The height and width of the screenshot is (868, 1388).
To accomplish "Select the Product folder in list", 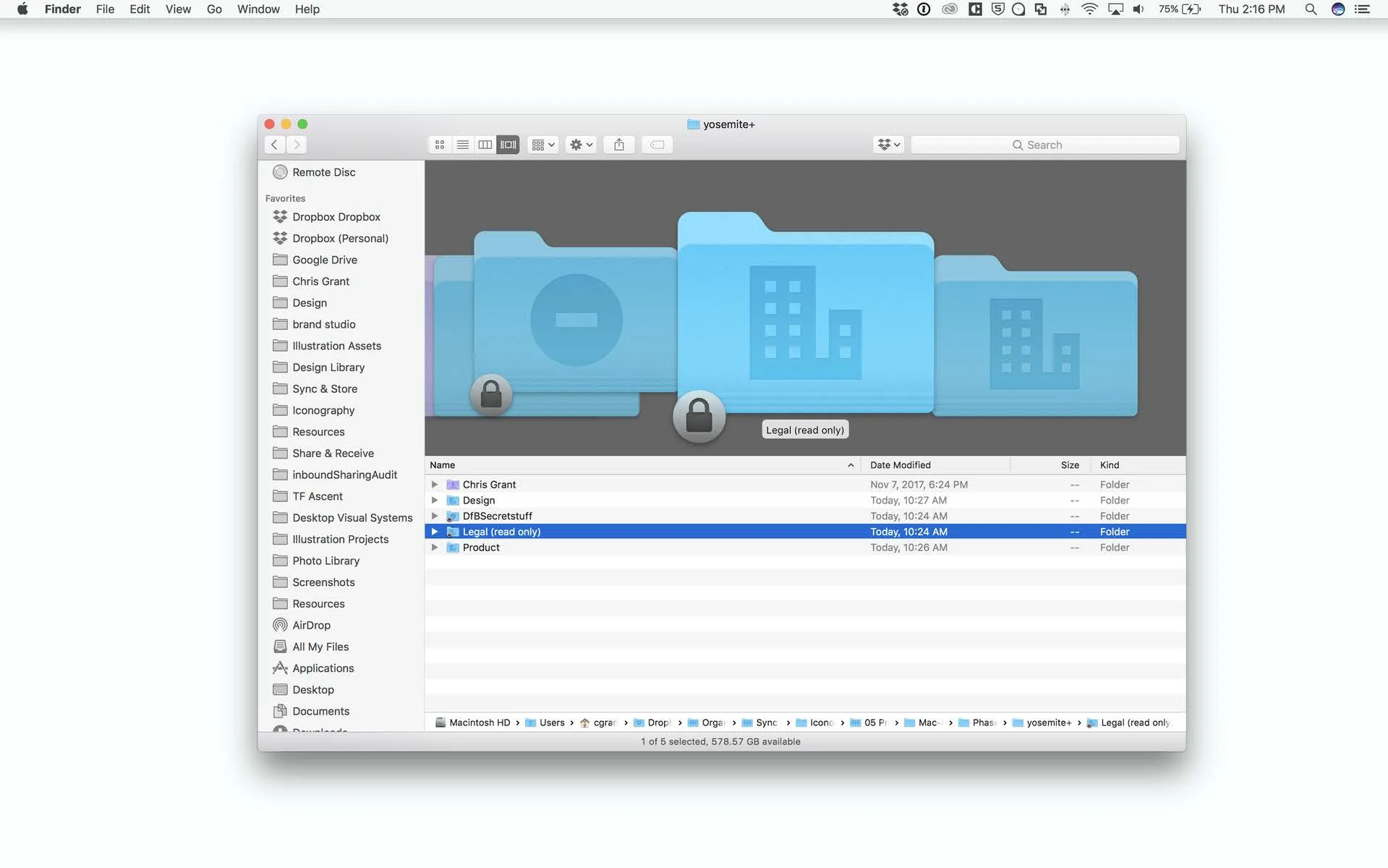I will (805, 548).
